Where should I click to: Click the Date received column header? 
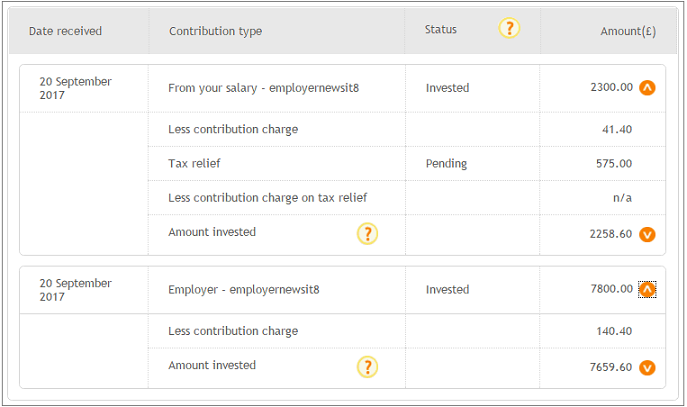65,31
